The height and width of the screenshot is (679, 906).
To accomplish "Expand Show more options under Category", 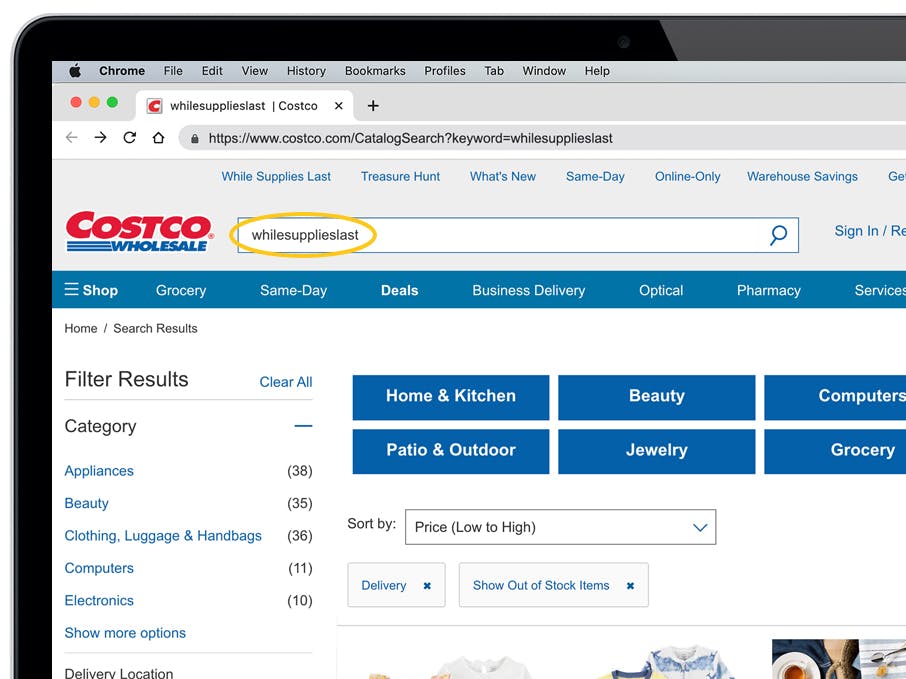I will click(125, 632).
